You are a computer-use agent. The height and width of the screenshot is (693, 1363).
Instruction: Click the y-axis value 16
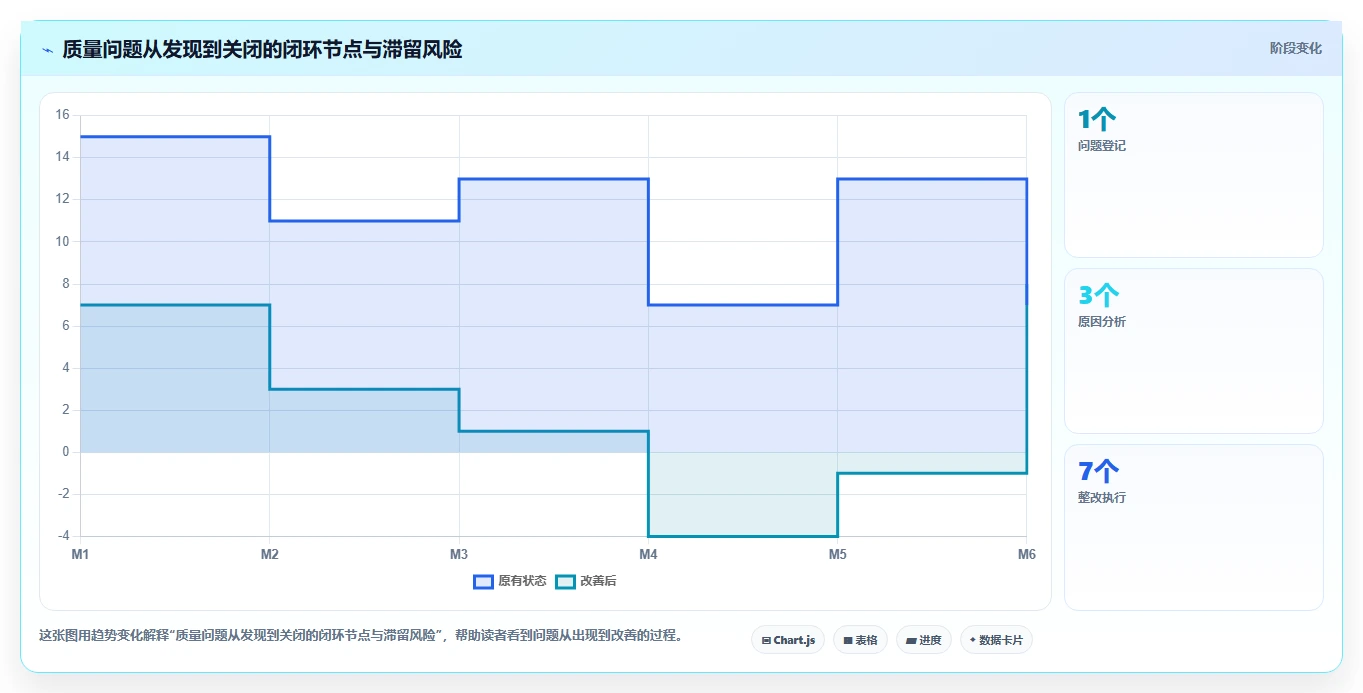(62, 115)
